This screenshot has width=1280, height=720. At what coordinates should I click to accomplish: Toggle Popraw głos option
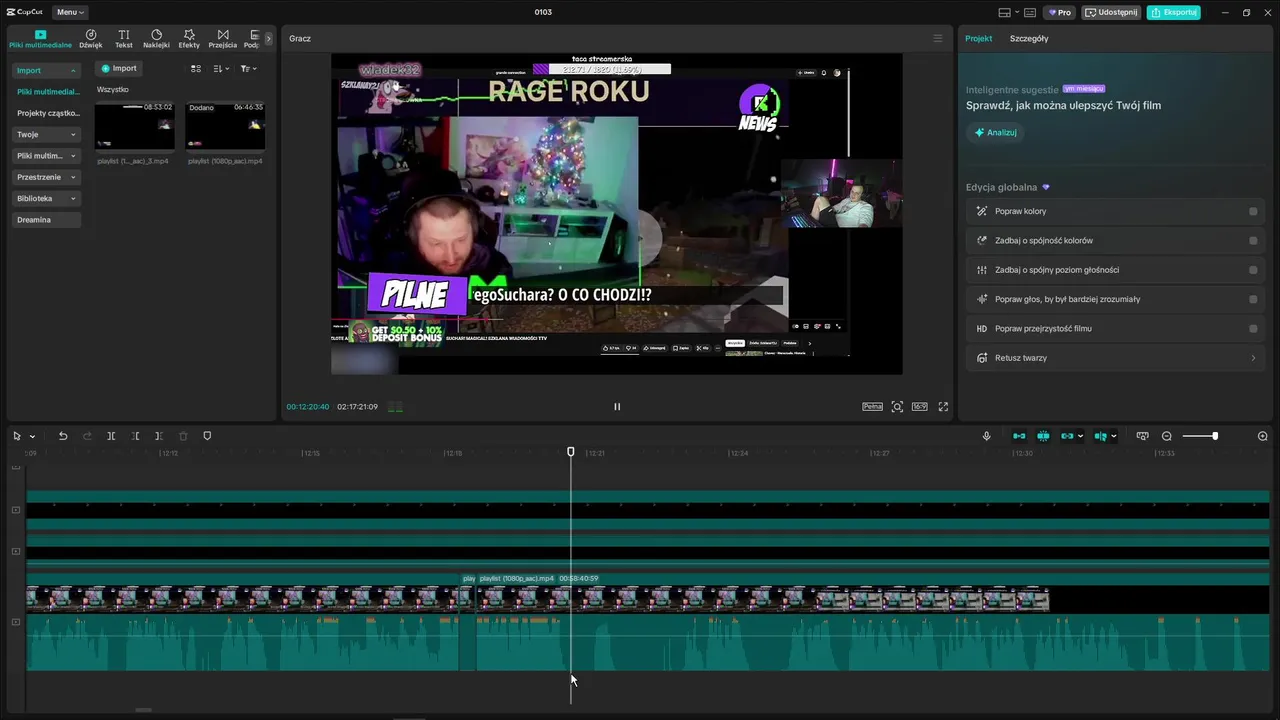(1253, 299)
